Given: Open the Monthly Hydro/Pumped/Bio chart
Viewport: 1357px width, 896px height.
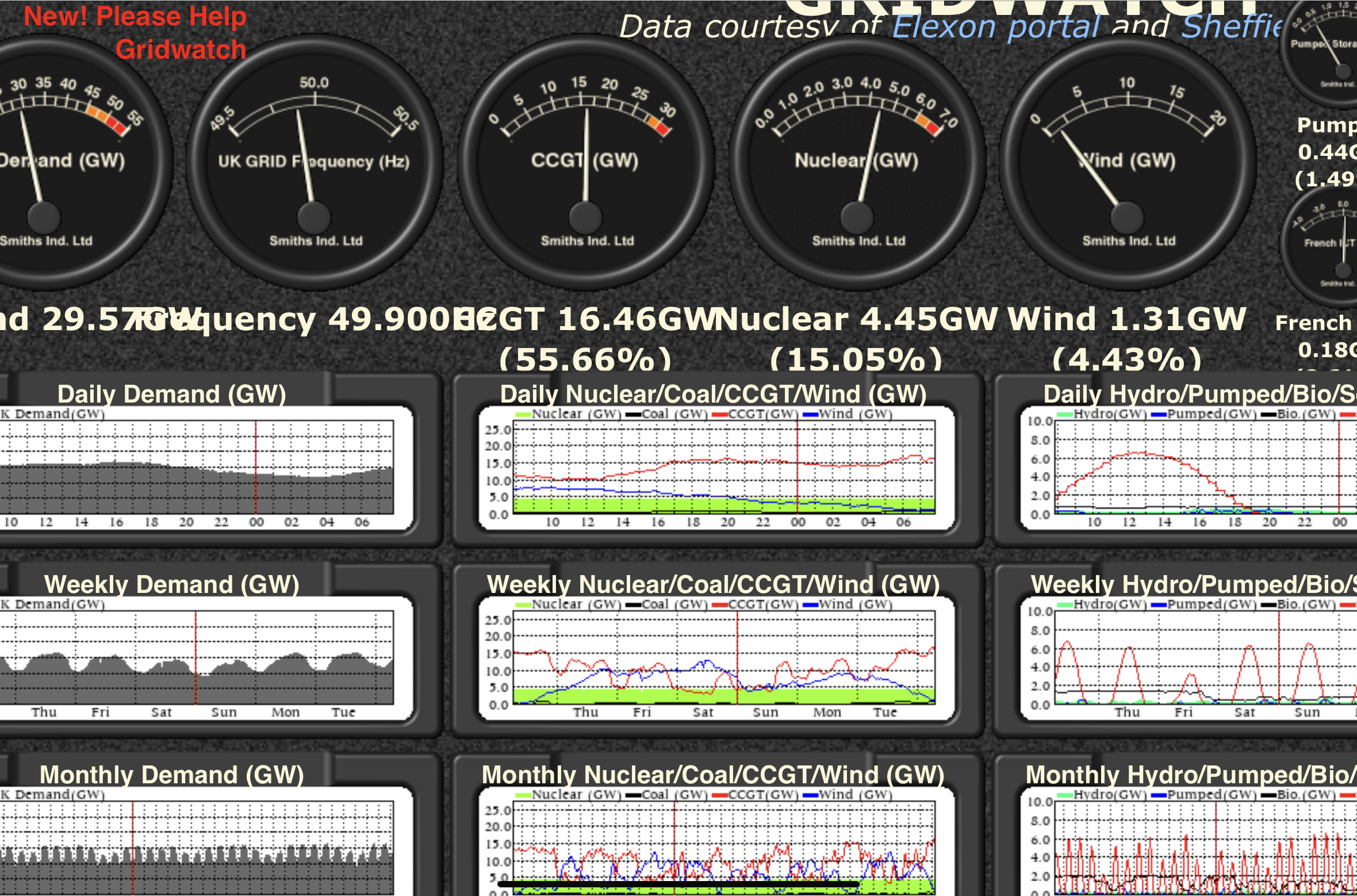Looking at the screenshot, I should pyautogui.click(x=1189, y=842).
